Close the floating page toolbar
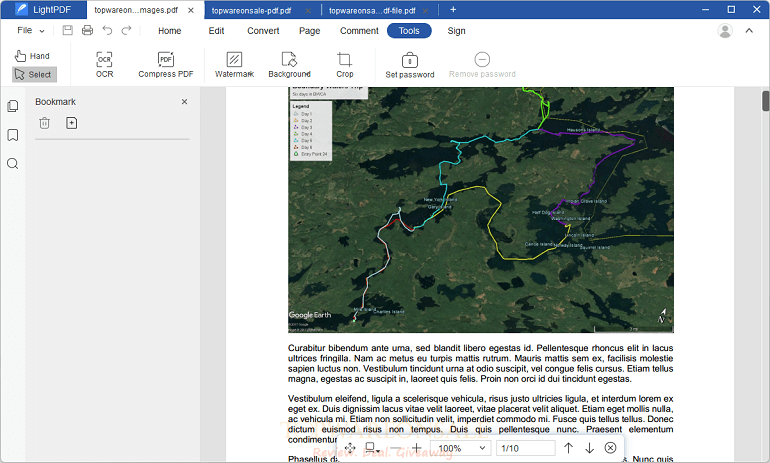Screen dimensions: 770x463 point(610,448)
